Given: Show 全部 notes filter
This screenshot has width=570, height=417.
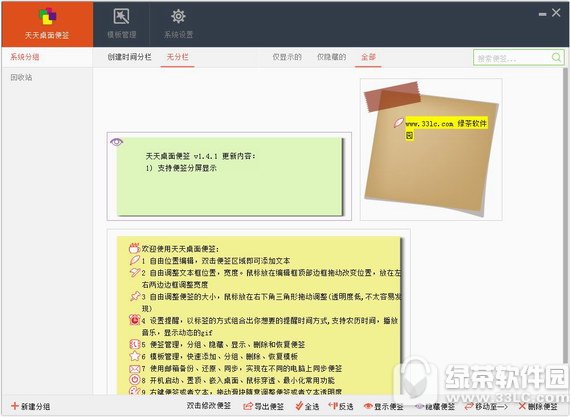Looking at the screenshot, I should pos(368,57).
